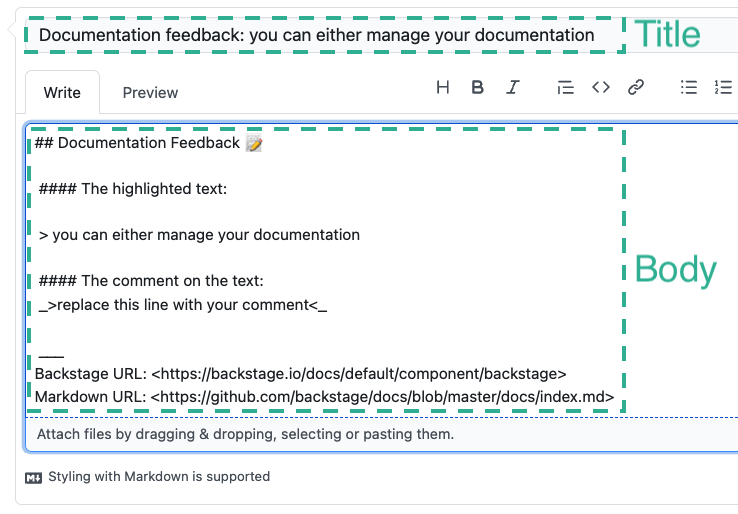738x514 pixels.
Task: Click the Markdown logo icon below the editor
Action: [x=33, y=477]
